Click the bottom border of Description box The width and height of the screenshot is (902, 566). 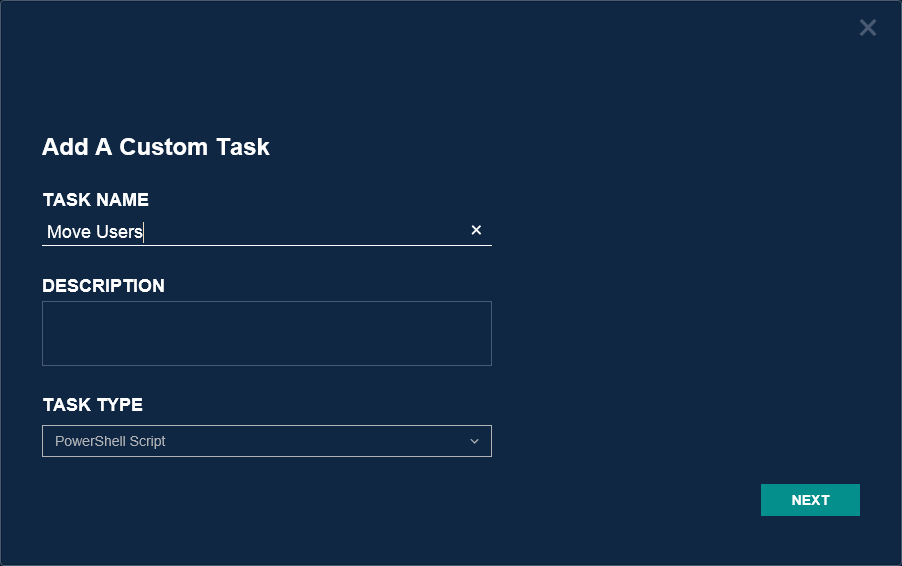(x=266, y=365)
